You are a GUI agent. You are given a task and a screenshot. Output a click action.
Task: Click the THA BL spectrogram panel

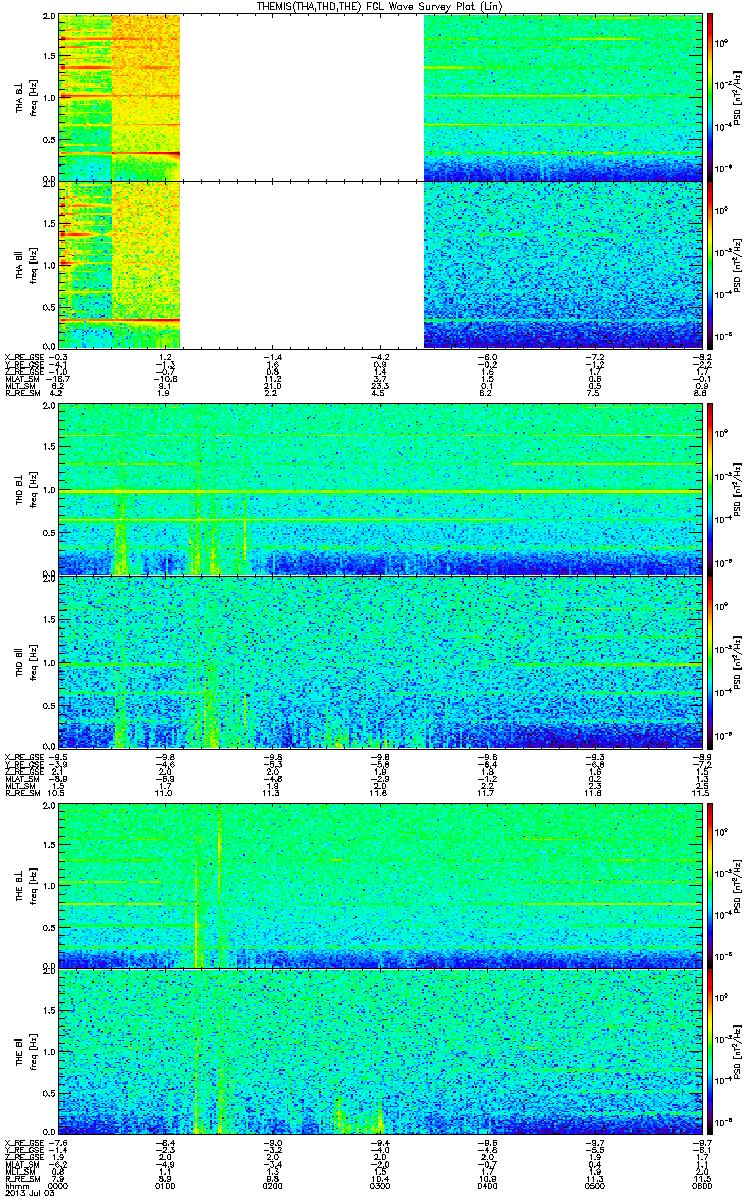380,98
